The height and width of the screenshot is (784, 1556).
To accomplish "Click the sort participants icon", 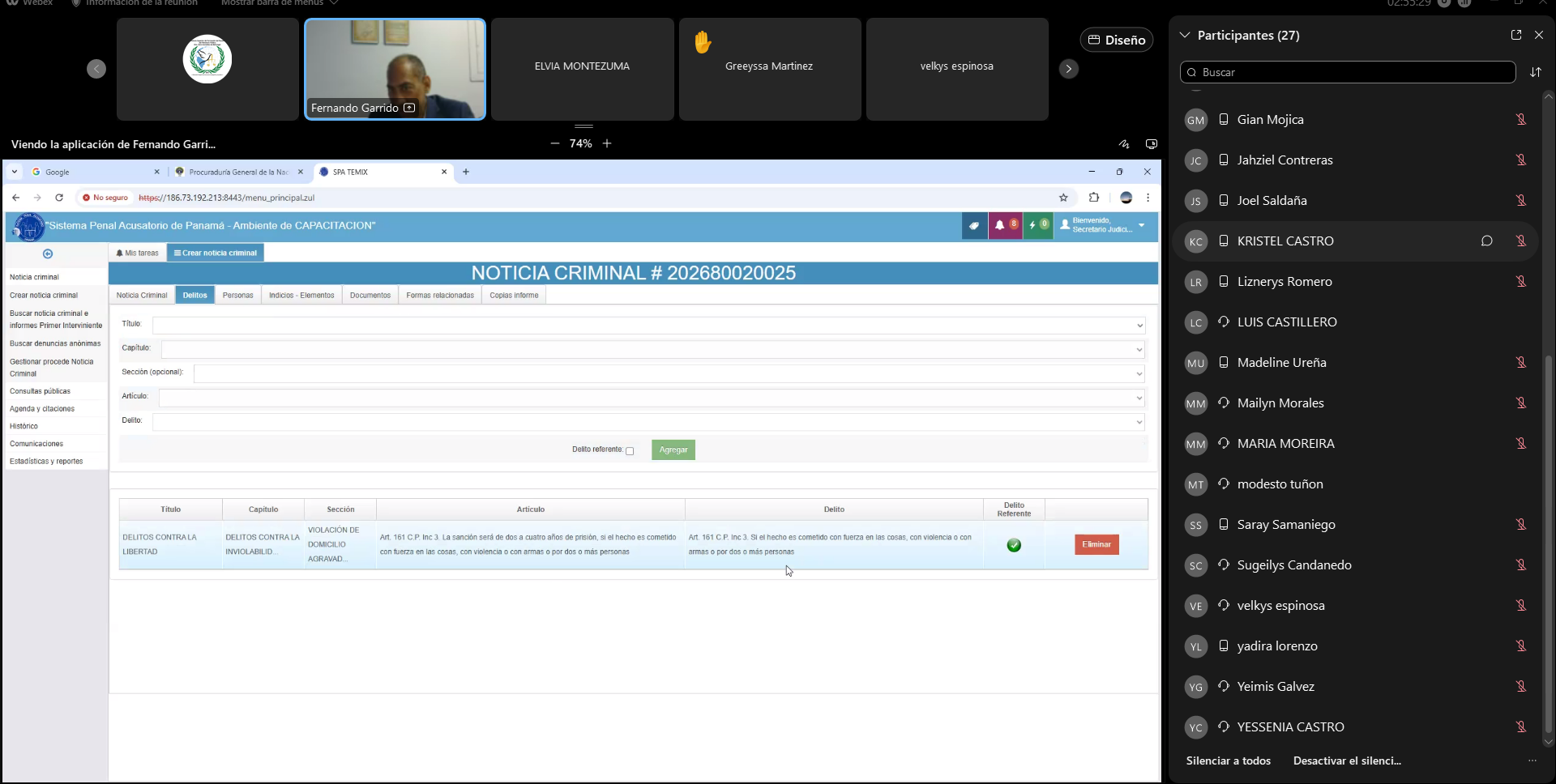I will point(1535,72).
